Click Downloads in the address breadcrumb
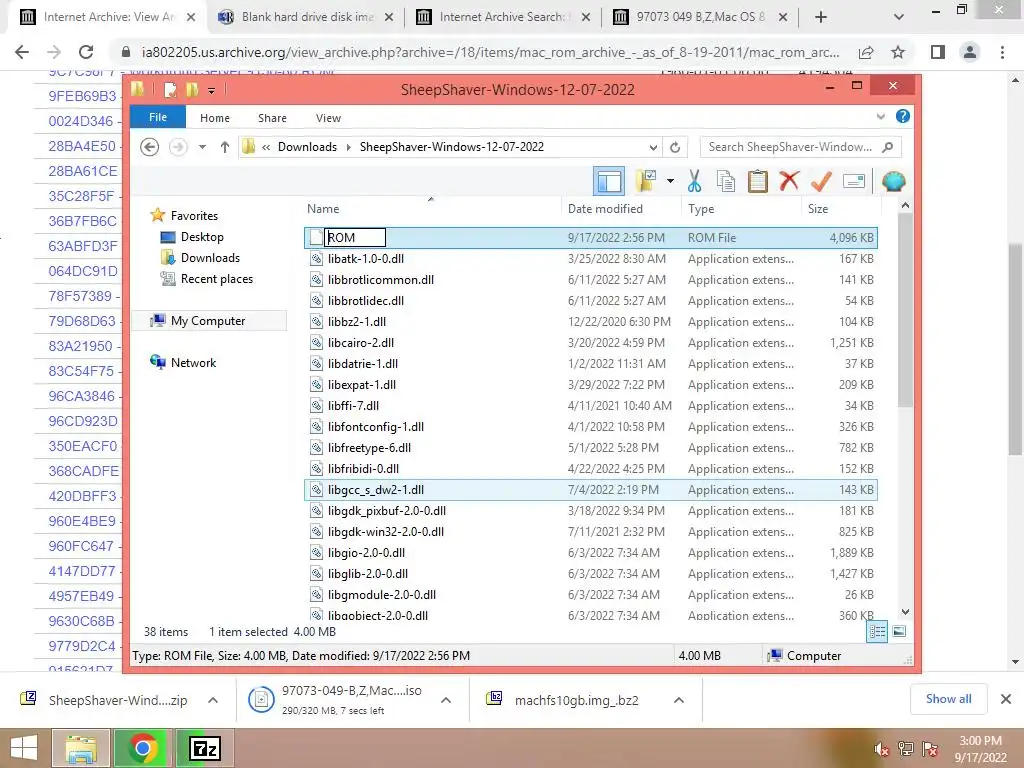Screen dimensions: 1024x768 point(307,147)
